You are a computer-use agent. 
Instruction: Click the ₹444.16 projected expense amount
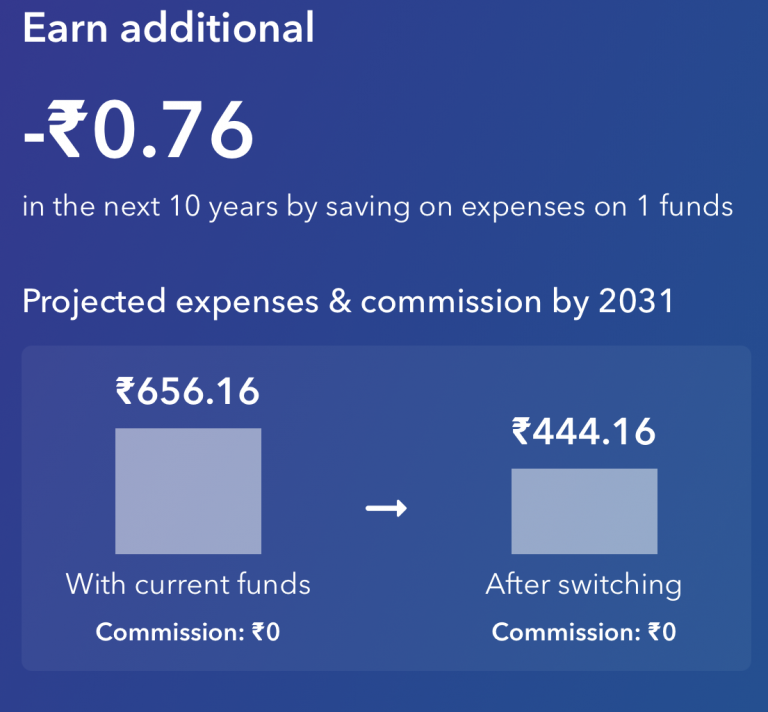(x=583, y=431)
